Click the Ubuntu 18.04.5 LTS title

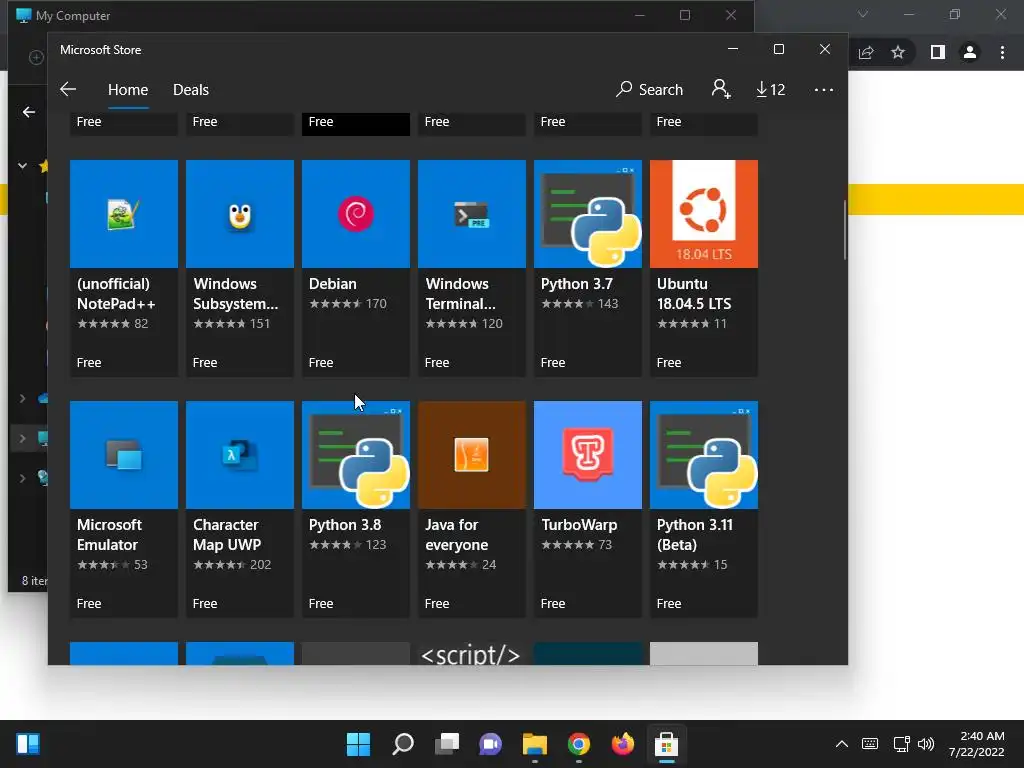694,294
